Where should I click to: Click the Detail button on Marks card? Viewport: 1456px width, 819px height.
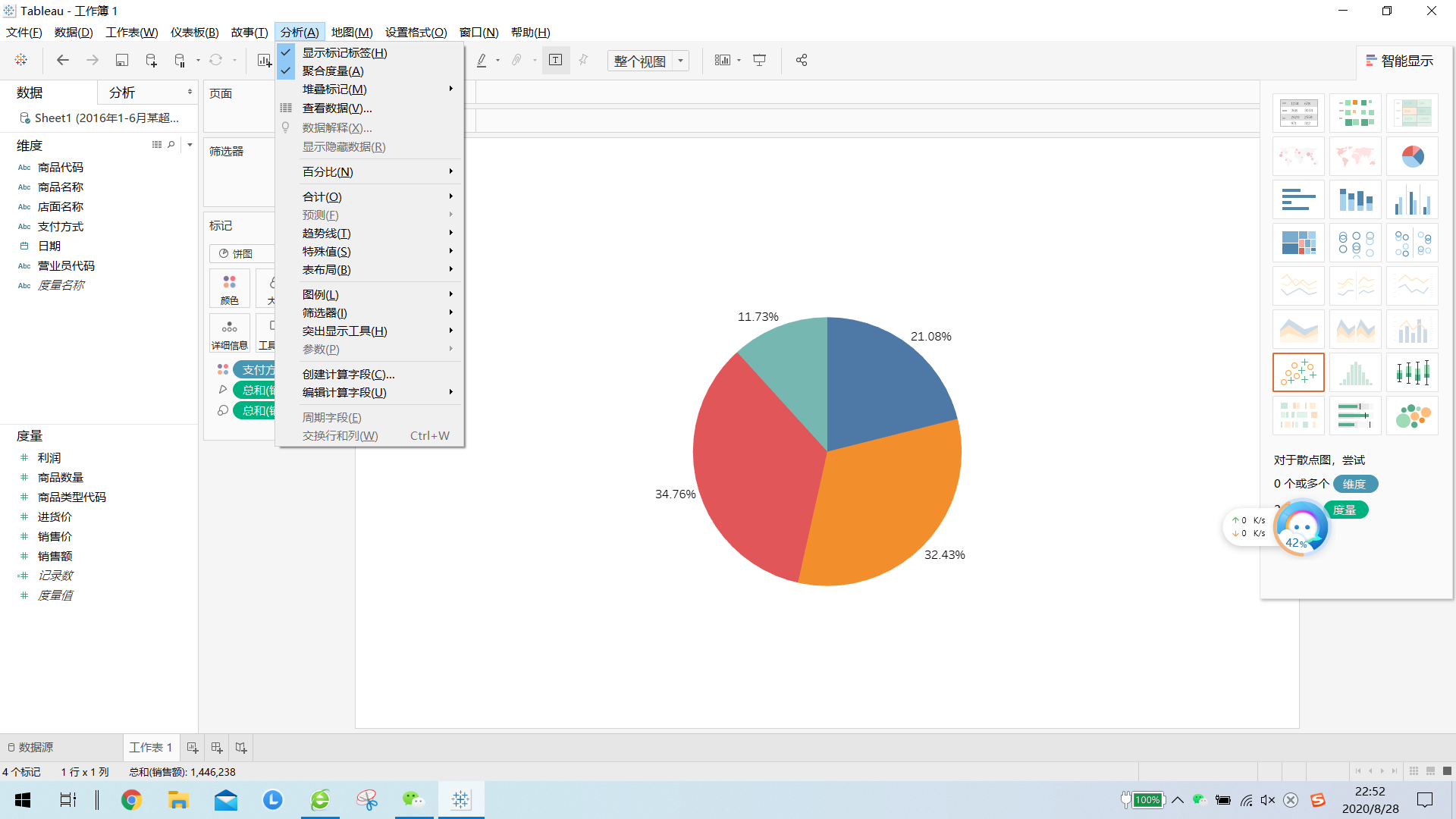pyautogui.click(x=230, y=334)
